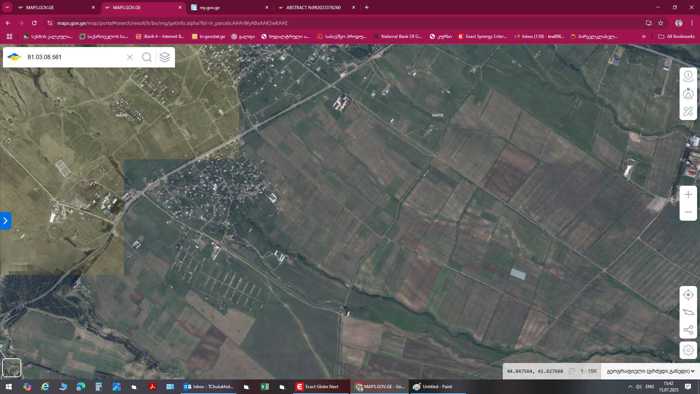This screenshot has height=394, width=700.
Task: Open the notification center in system tray
Action: pyautogui.click(x=688, y=386)
